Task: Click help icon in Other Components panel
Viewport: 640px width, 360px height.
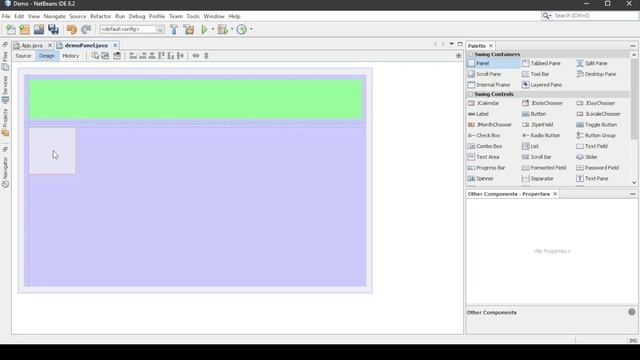Action: click(x=631, y=312)
